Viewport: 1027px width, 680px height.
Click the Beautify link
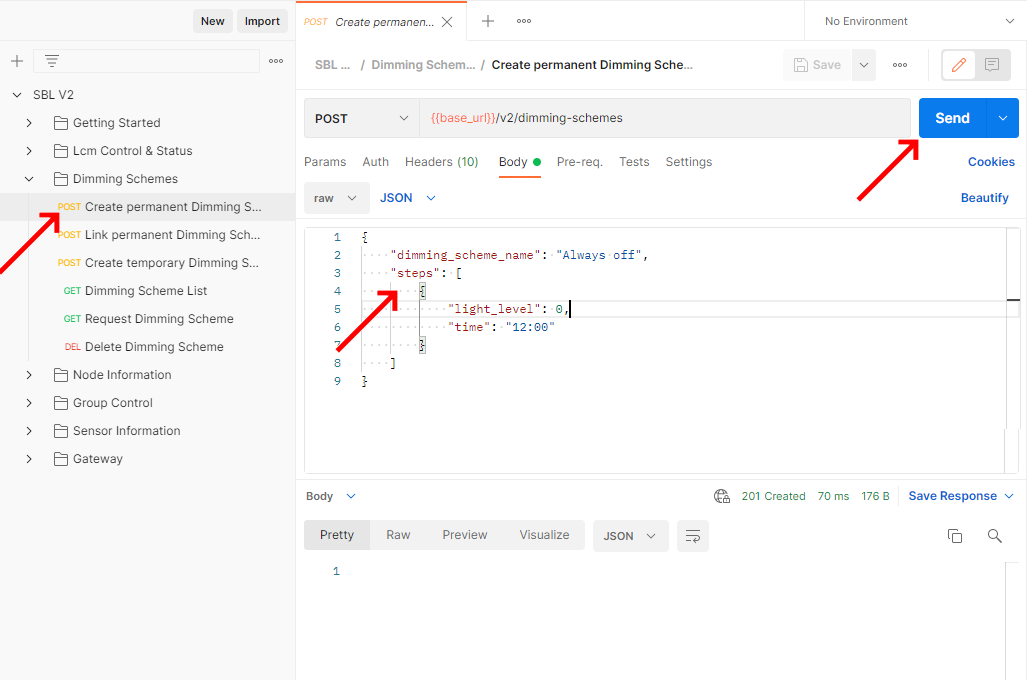coord(984,197)
